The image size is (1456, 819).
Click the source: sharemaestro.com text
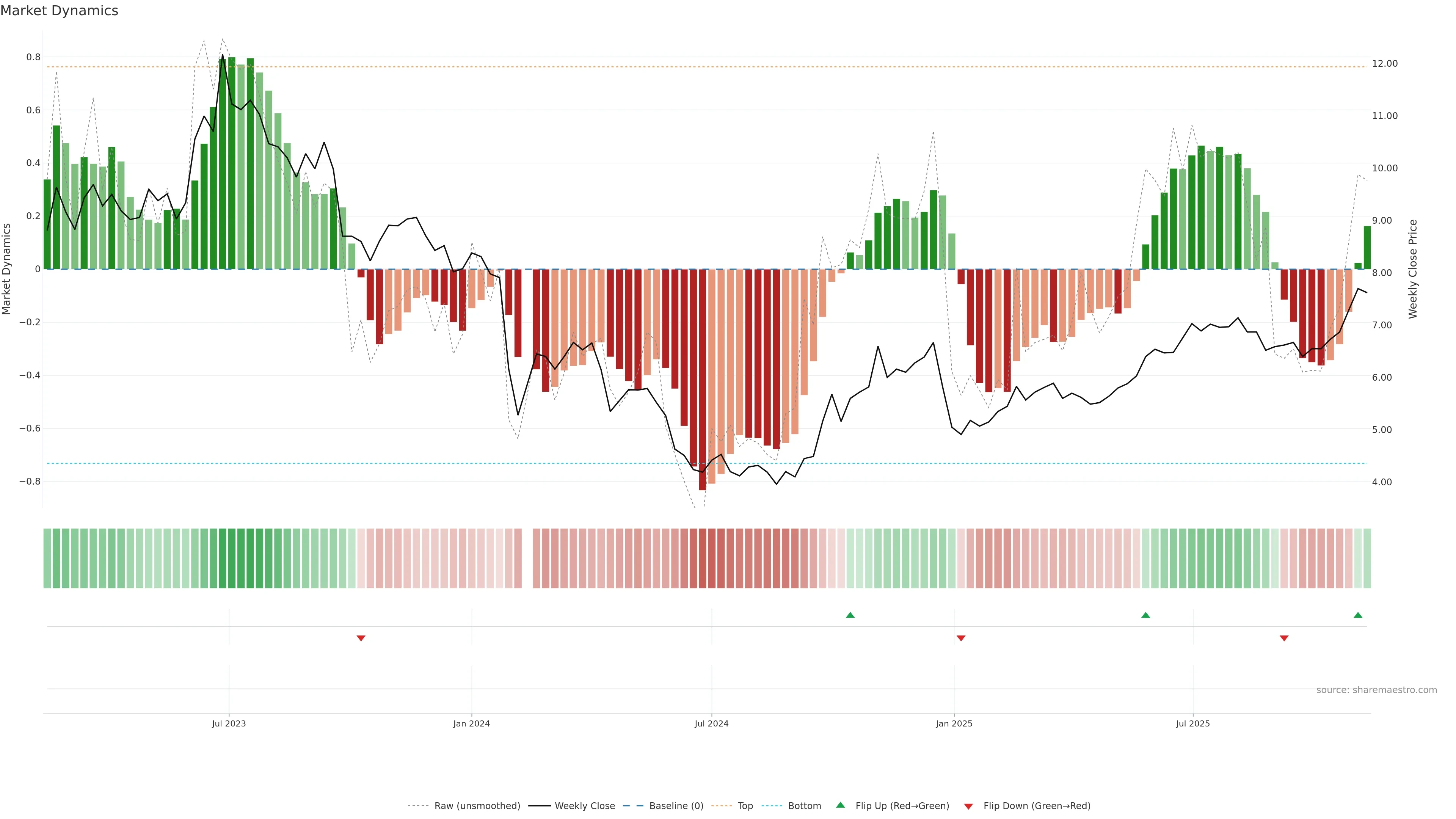(1376, 690)
